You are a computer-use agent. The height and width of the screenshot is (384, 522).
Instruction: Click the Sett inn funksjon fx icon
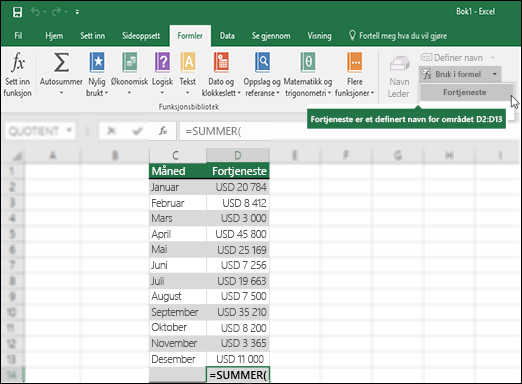[18, 62]
